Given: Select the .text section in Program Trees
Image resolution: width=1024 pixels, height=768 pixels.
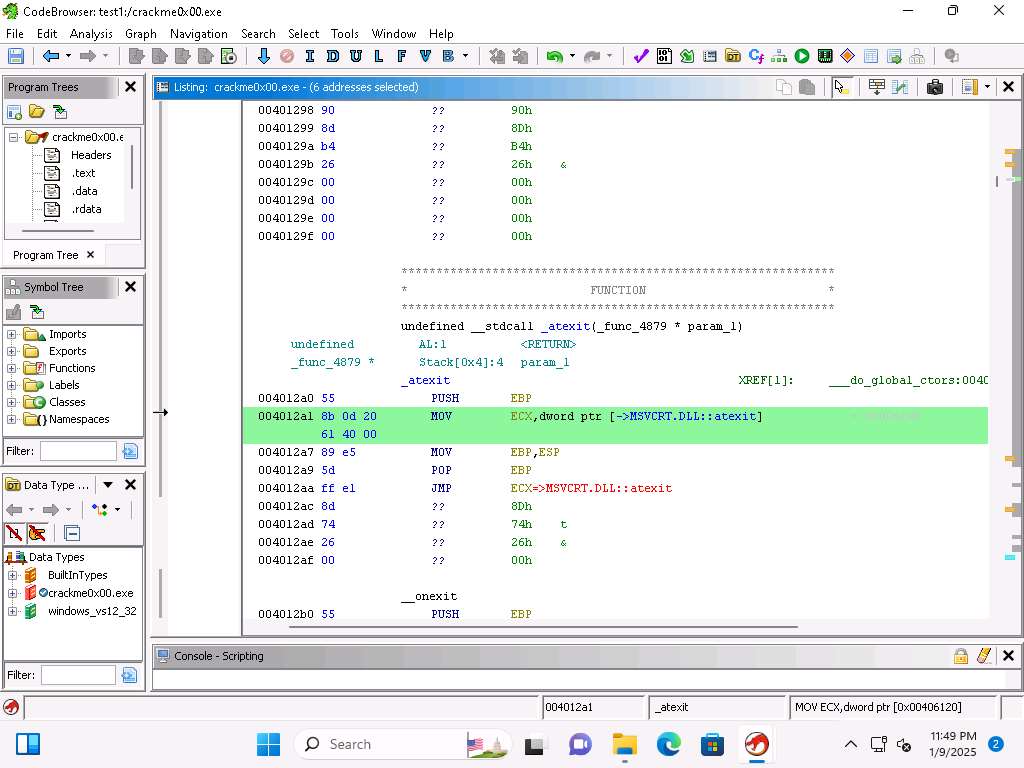Looking at the screenshot, I should pyautogui.click(x=83, y=173).
